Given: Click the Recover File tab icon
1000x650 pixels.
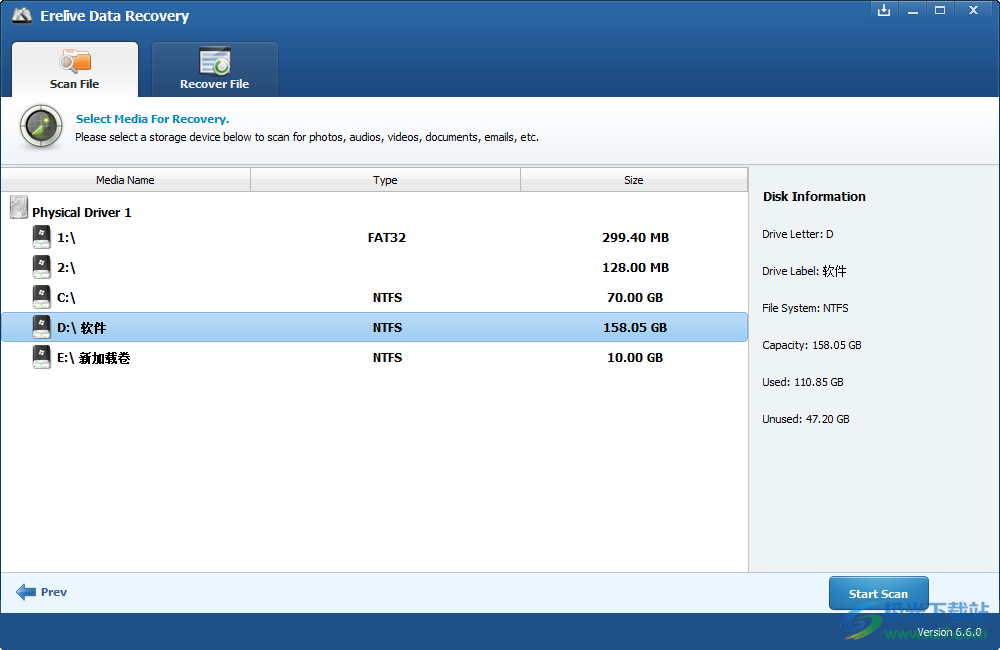Looking at the screenshot, I should click(214, 61).
